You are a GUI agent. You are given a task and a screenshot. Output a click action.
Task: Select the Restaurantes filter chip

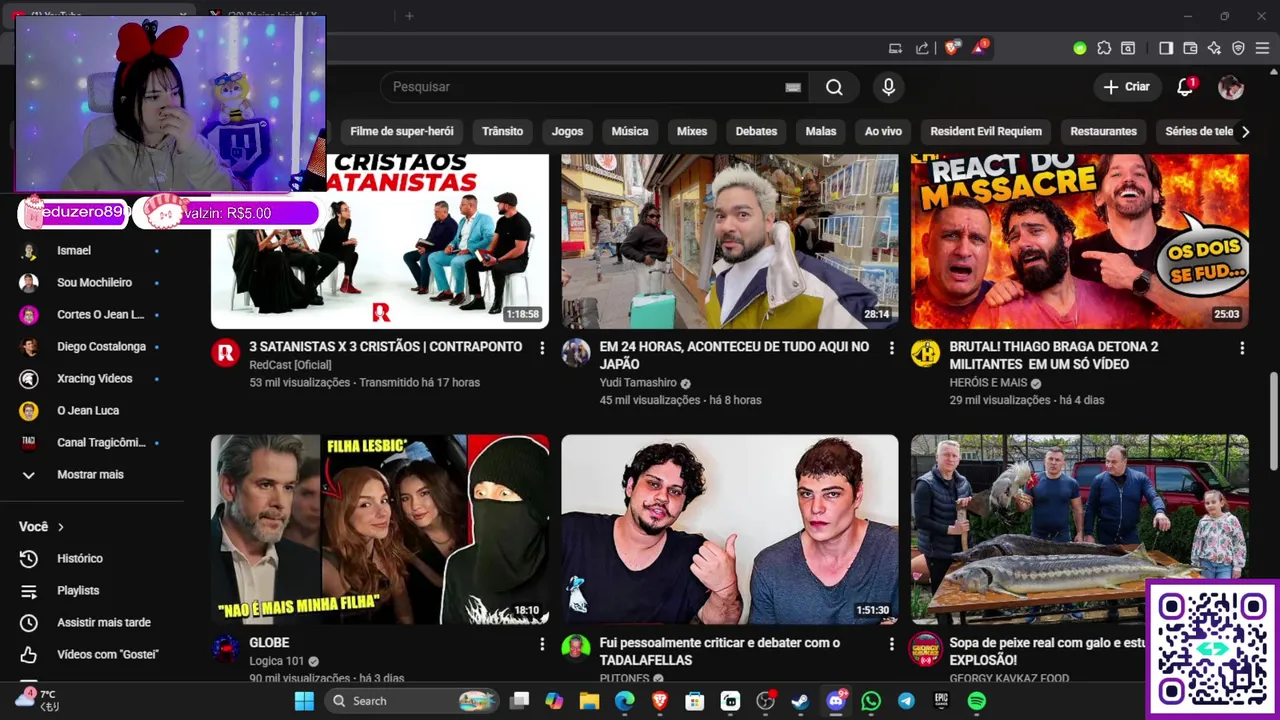[1103, 131]
